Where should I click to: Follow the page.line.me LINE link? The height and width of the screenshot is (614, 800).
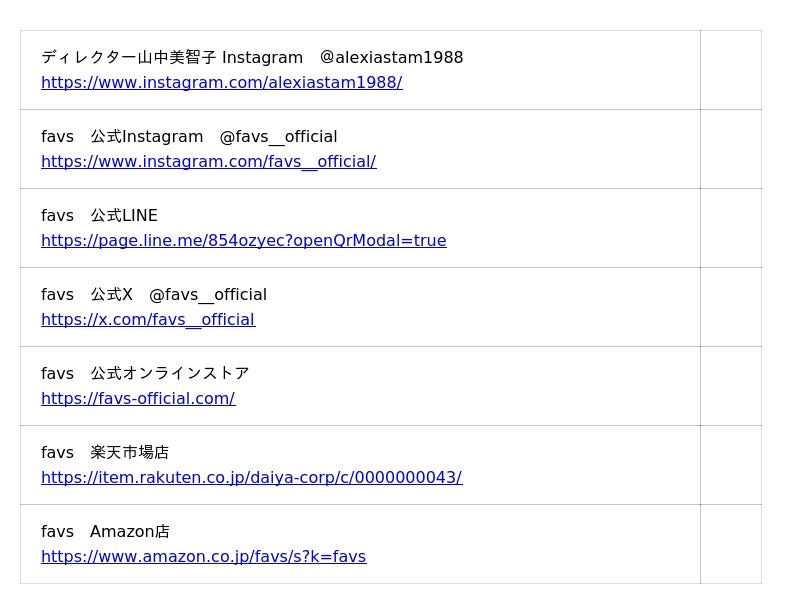pyautogui.click(x=243, y=241)
